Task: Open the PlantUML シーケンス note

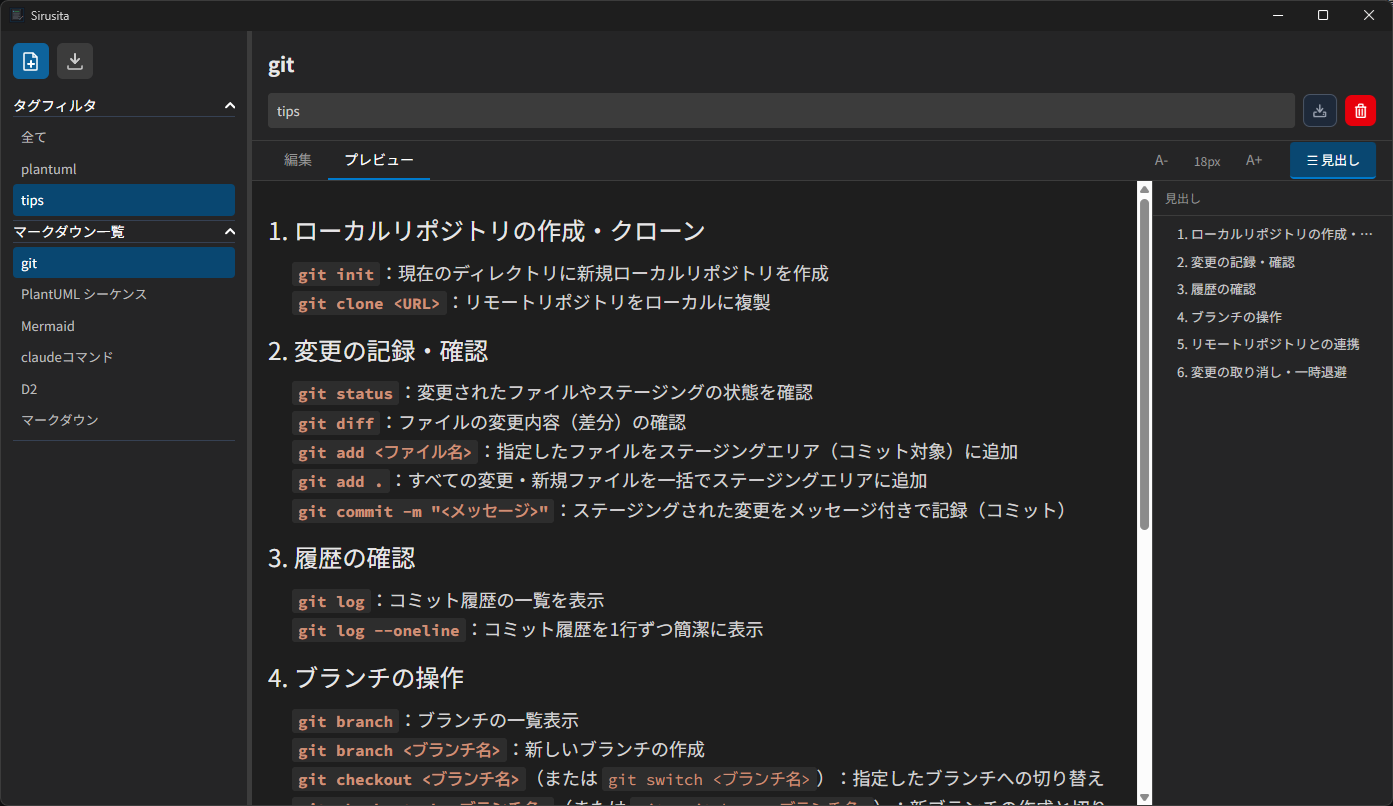Action: (x=124, y=294)
